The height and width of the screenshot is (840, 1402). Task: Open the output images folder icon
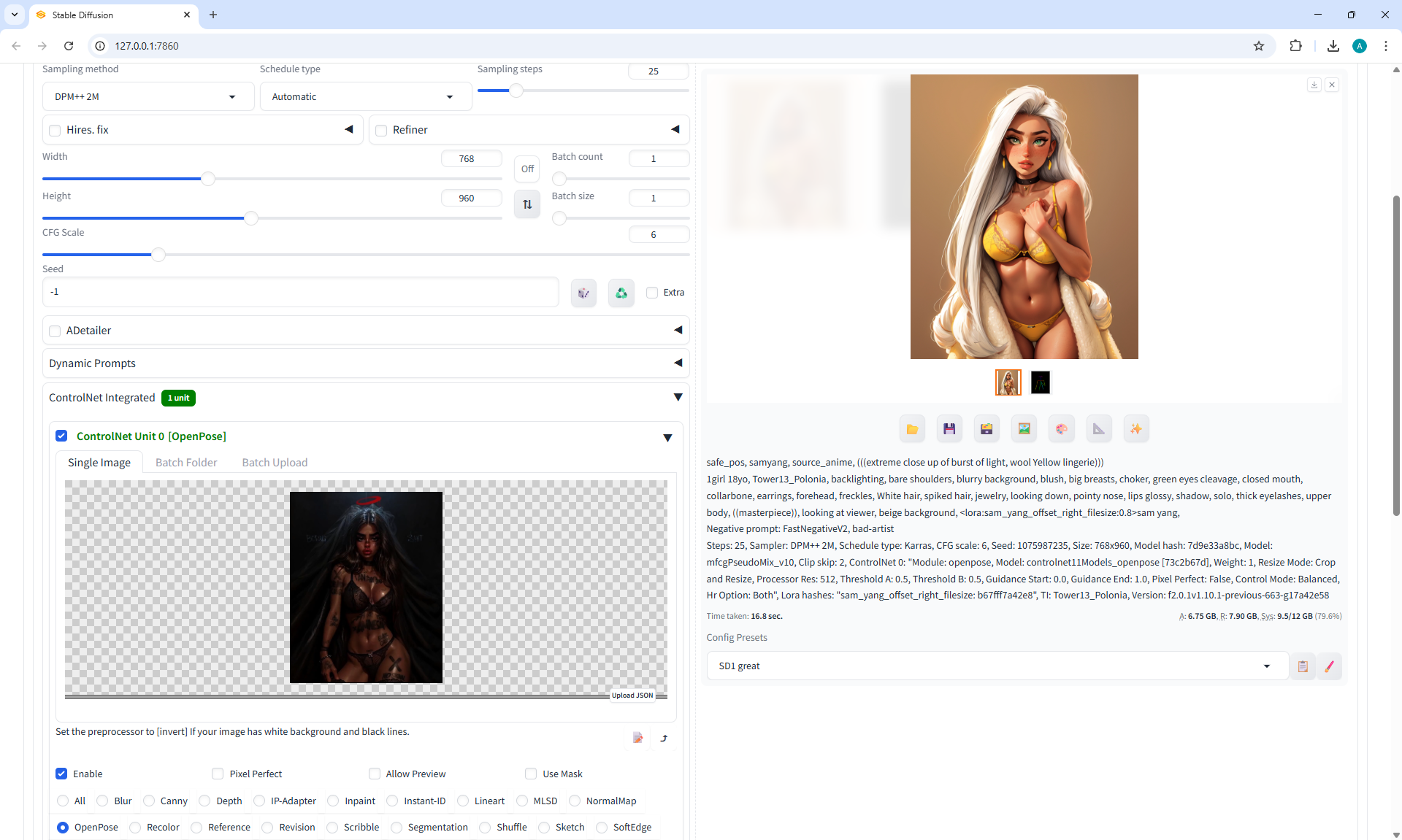[912, 429]
